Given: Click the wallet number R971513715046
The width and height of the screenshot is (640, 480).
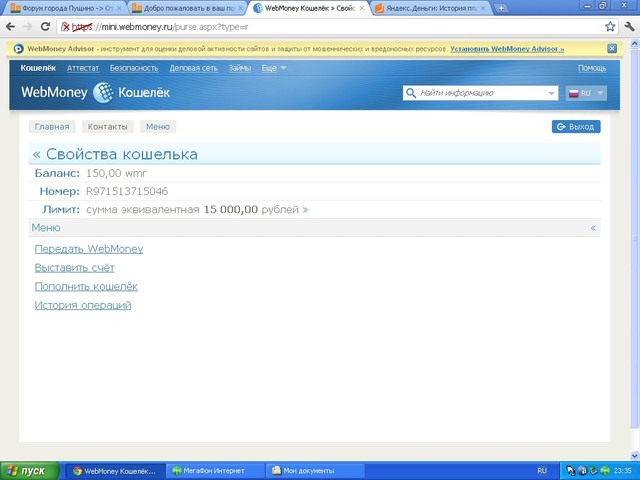Looking at the screenshot, I should tap(127, 191).
